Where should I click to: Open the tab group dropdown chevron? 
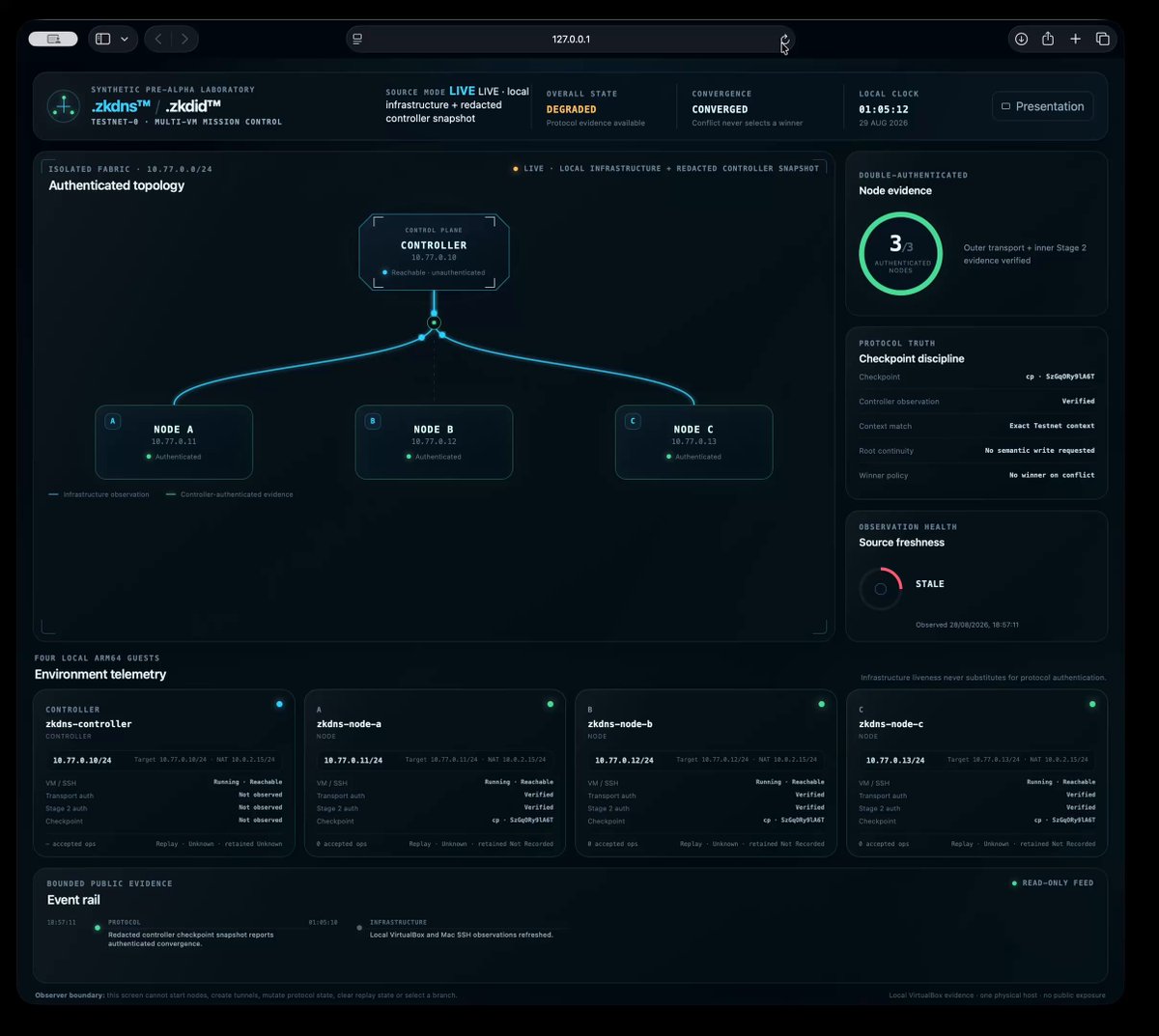click(124, 40)
